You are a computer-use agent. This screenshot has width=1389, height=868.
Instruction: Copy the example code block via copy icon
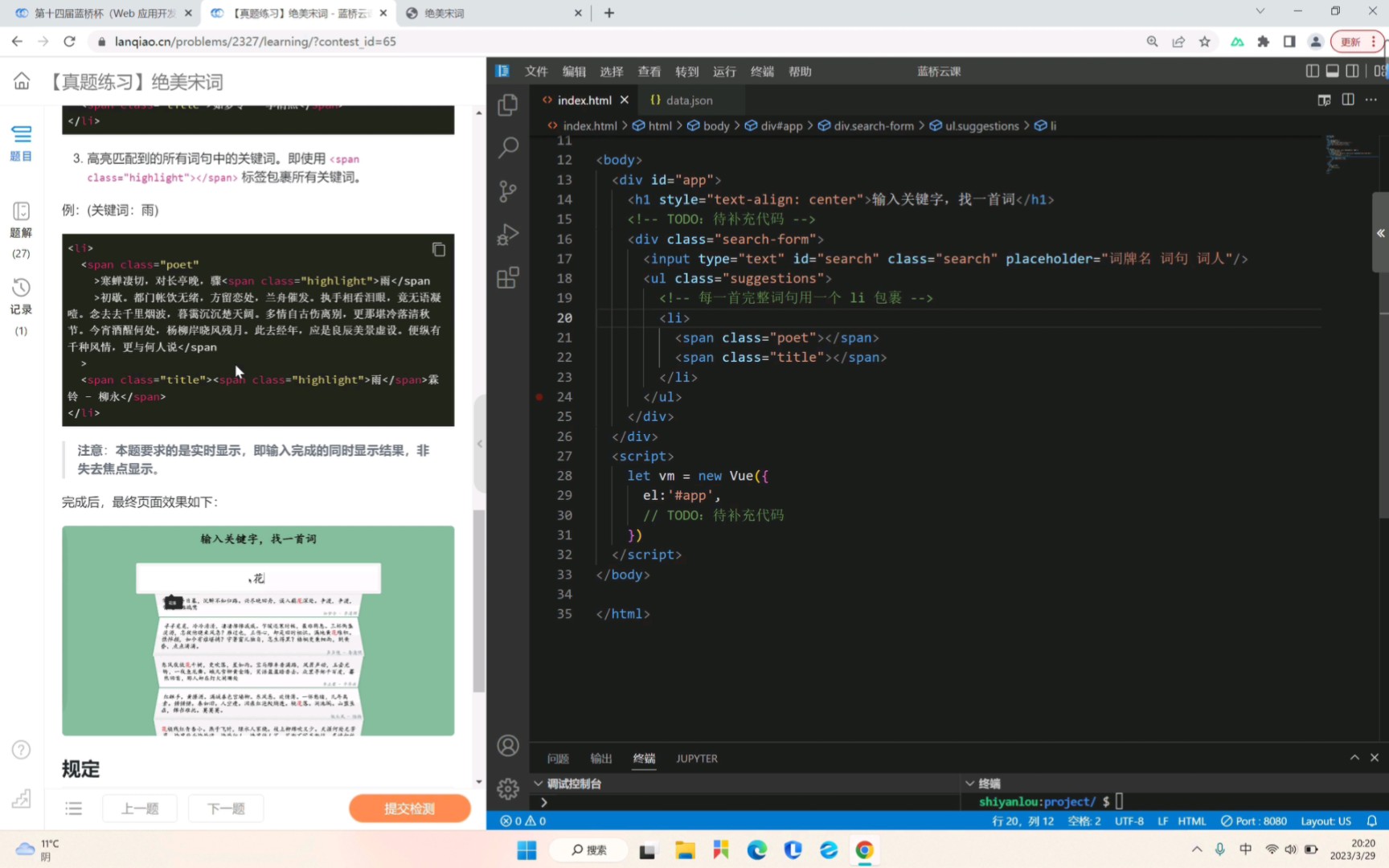tap(439, 249)
